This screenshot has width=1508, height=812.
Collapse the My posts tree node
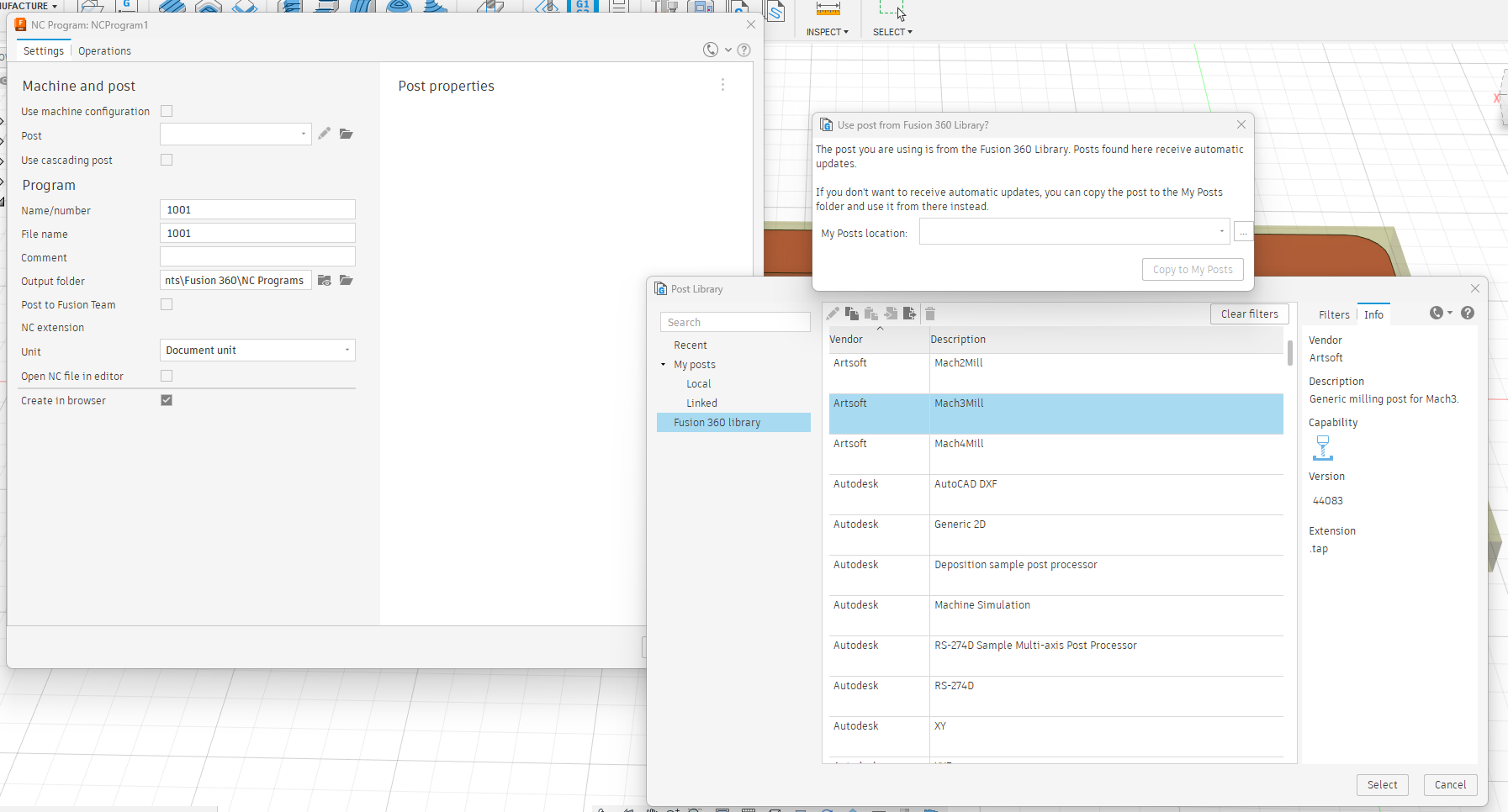click(664, 365)
